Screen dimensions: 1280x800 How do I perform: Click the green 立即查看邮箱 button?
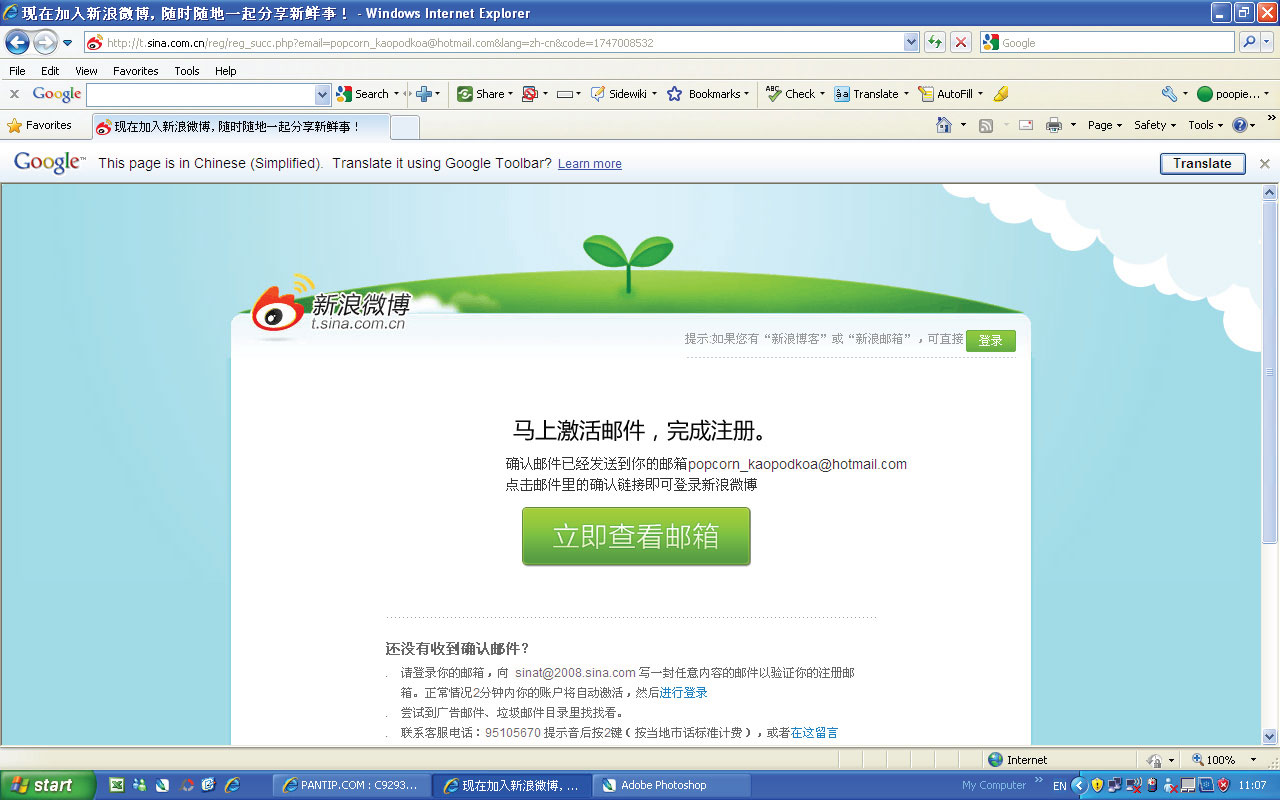point(636,536)
